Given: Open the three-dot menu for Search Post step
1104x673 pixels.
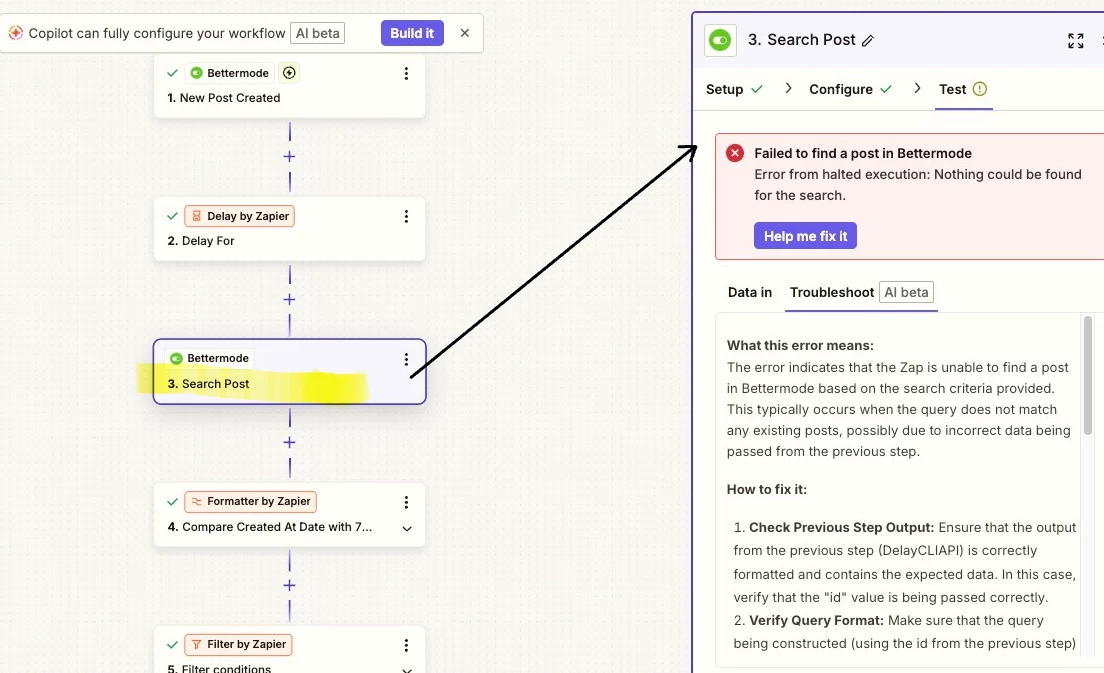Looking at the screenshot, I should (406, 360).
